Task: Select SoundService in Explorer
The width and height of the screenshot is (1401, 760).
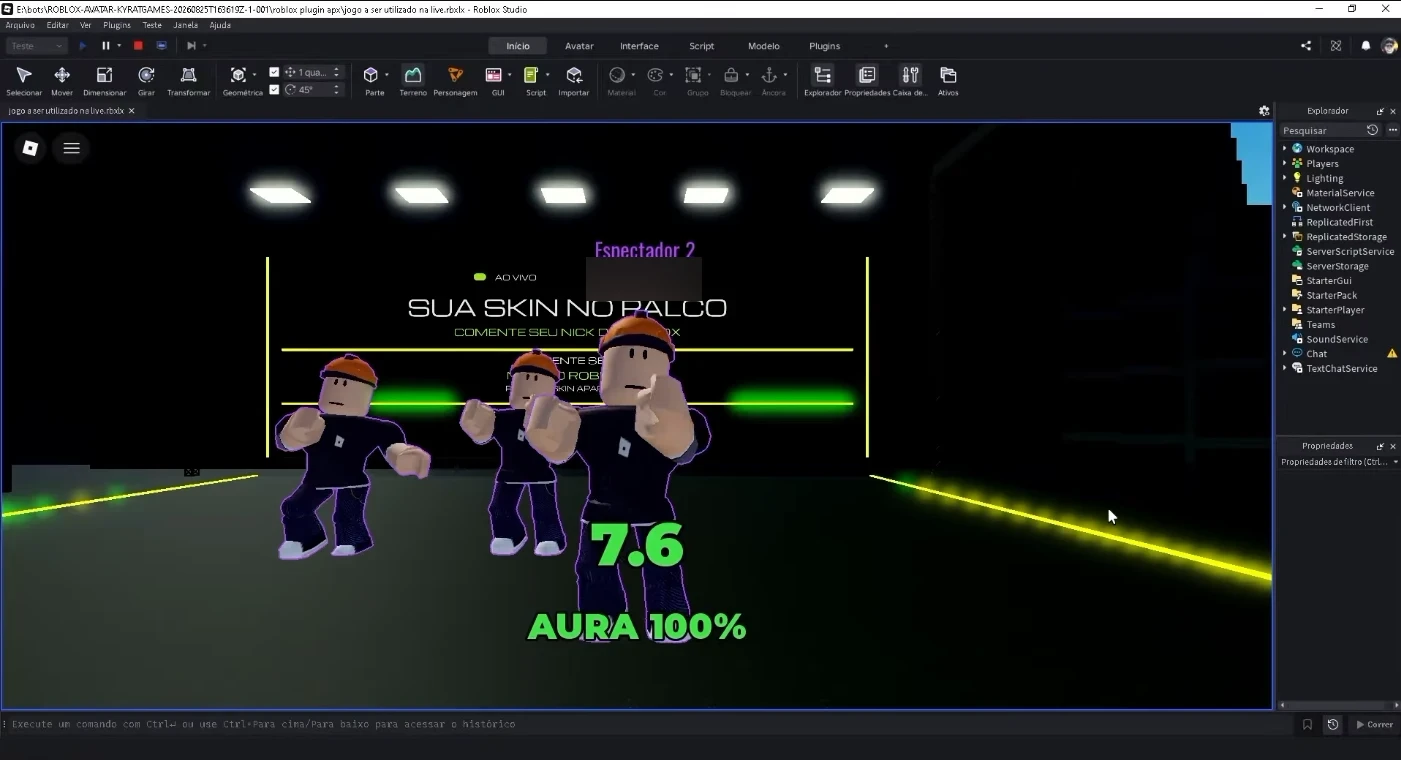Action: pyautogui.click(x=1336, y=340)
